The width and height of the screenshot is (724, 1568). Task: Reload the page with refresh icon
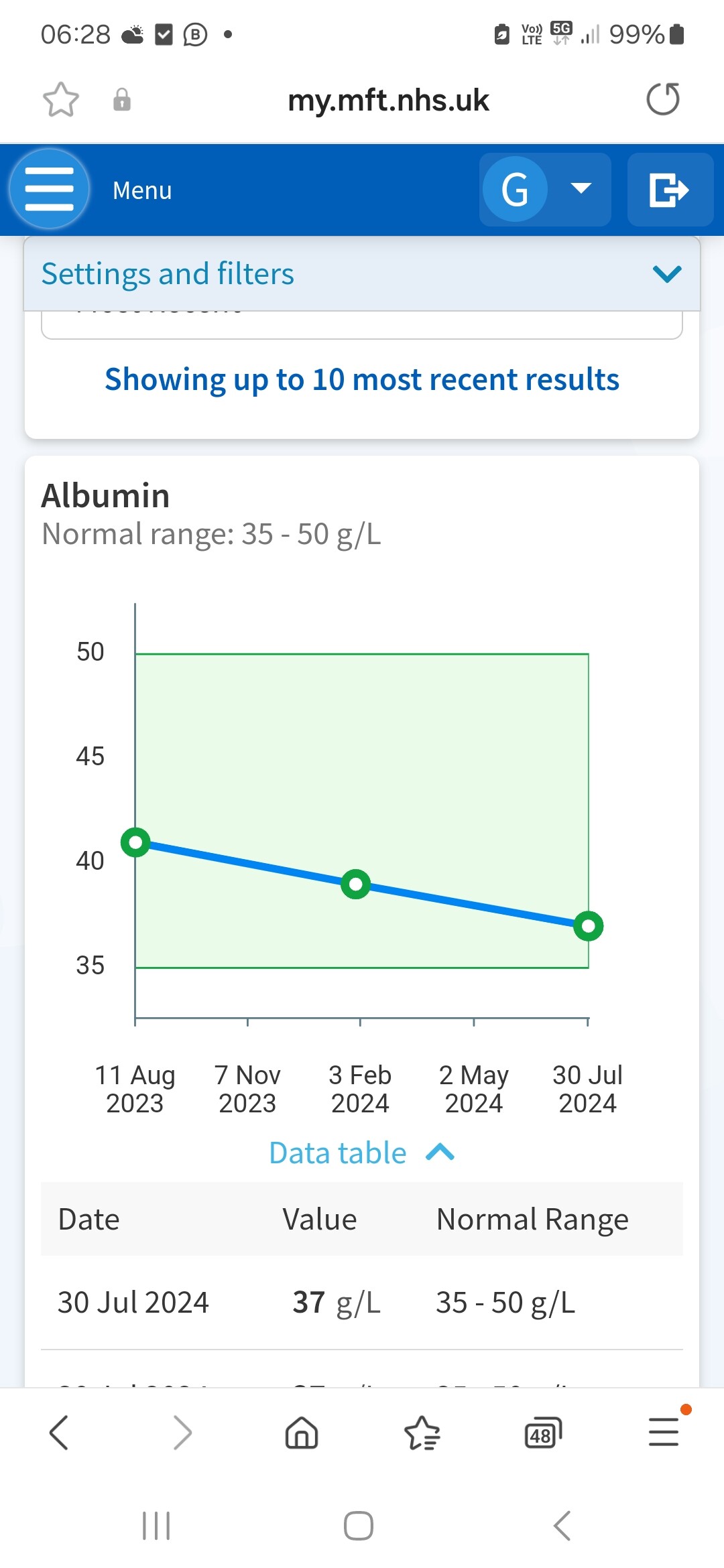(x=663, y=100)
